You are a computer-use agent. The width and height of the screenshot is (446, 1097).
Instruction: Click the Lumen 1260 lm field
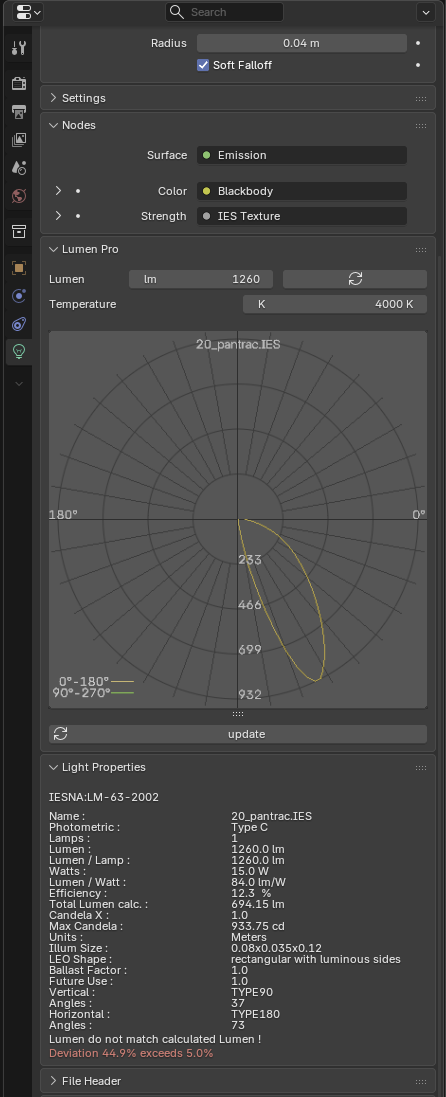pyautogui.click(x=202, y=279)
